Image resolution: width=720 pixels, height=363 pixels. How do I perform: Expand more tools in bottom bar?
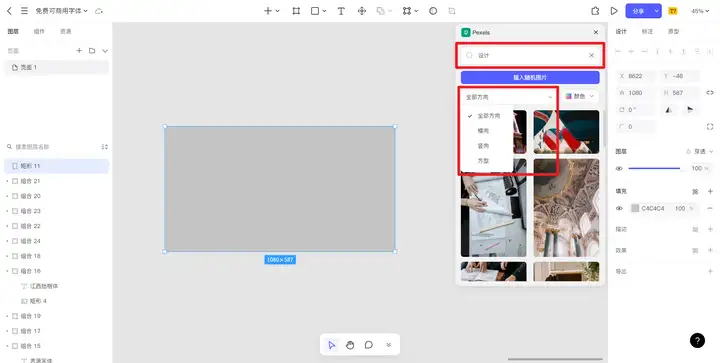tap(388, 345)
